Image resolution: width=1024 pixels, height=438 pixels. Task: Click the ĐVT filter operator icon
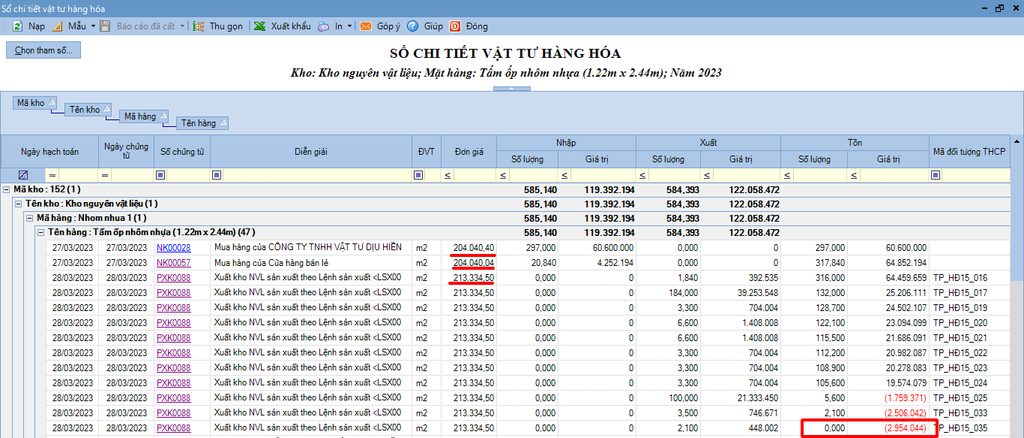(x=418, y=175)
